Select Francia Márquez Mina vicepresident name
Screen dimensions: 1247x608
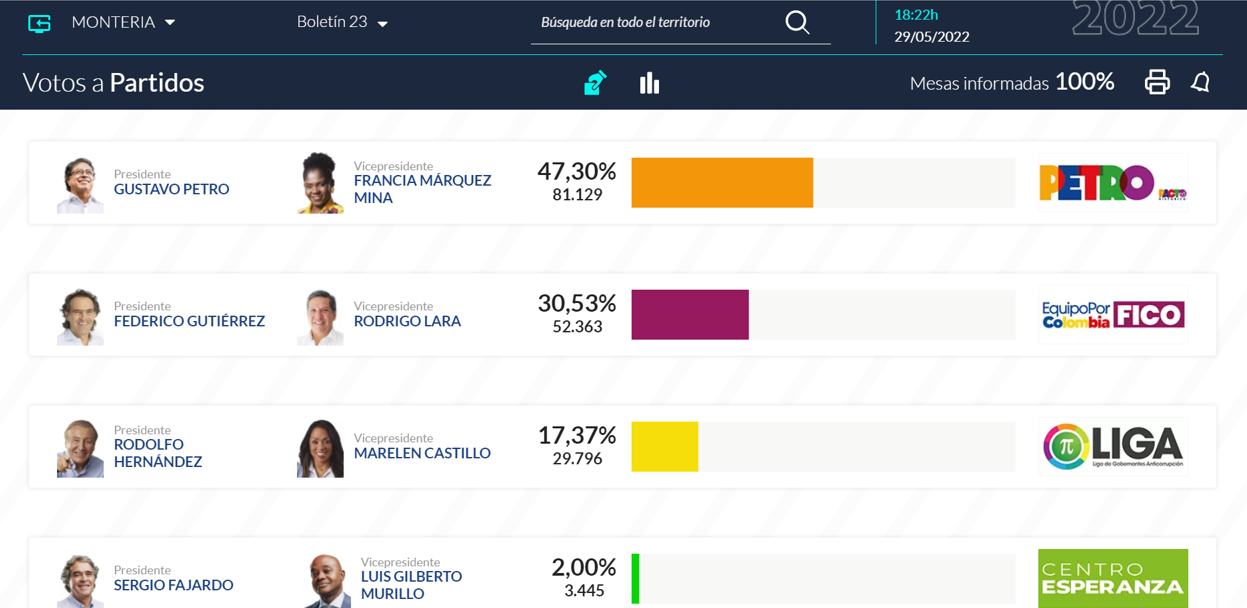[x=422, y=189]
